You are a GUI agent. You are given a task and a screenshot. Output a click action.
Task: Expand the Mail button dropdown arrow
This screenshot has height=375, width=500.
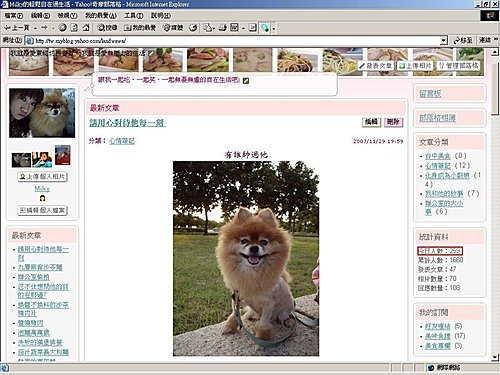(x=214, y=28)
